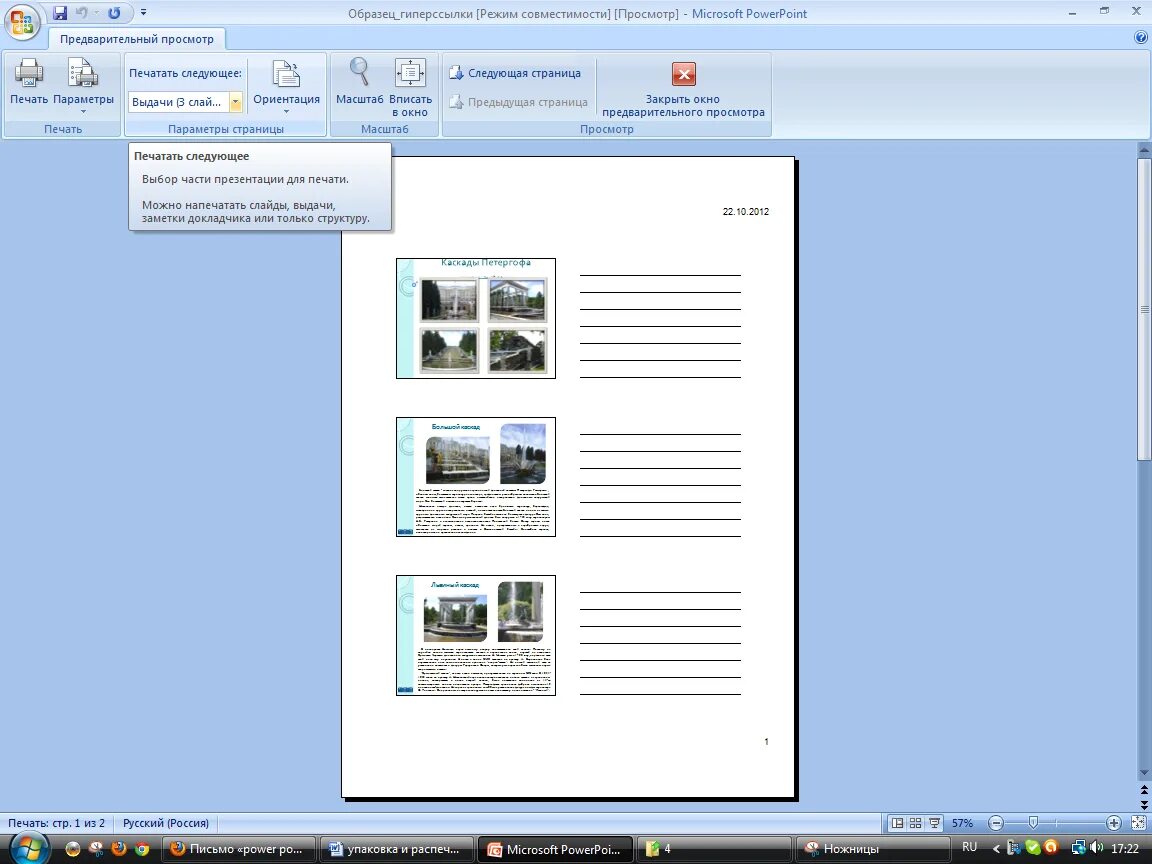Click the Львиный каскад slide thumbnail
This screenshot has width=1152, height=864.
click(x=476, y=636)
